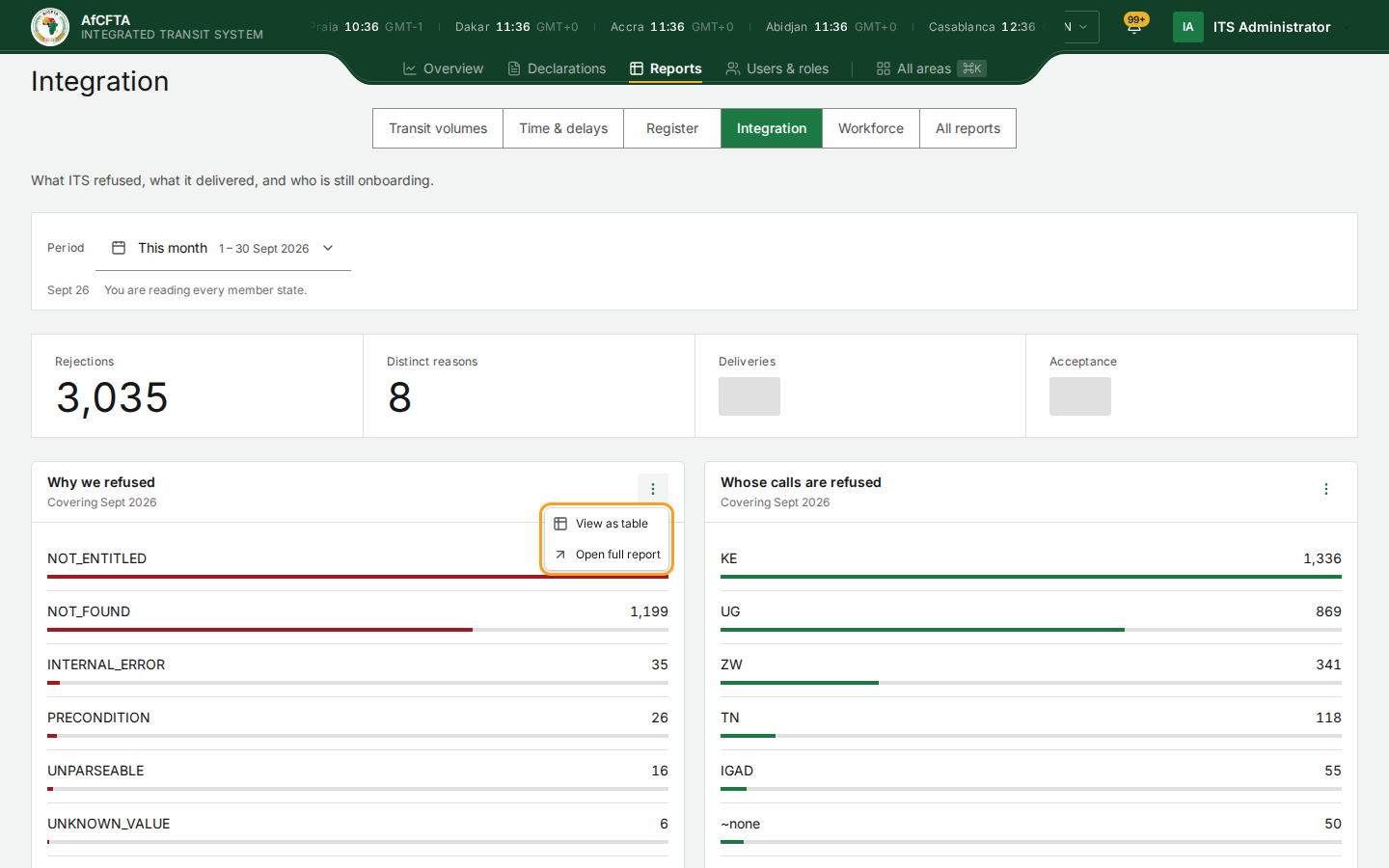
Task: Toggle the Why we refused options menu
Action: point(653,489)
